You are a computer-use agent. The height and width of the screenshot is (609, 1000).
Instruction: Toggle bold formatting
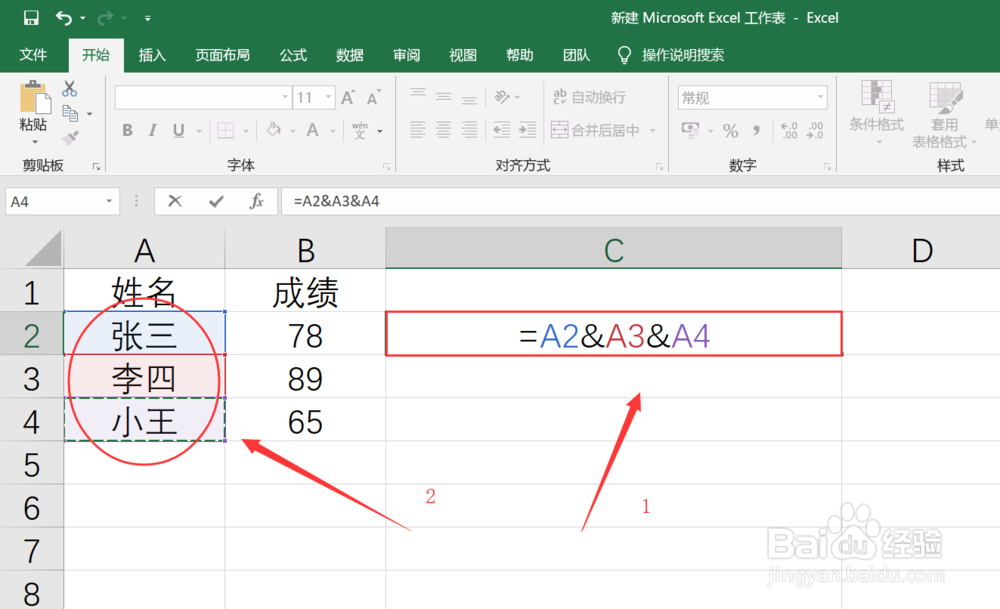[127, 131]
